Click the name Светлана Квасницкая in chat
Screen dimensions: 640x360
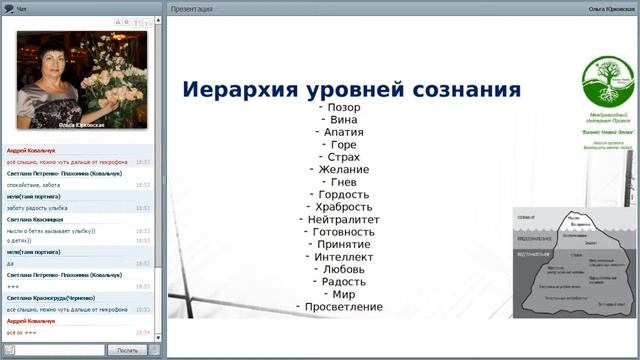(x=35, y=220)
